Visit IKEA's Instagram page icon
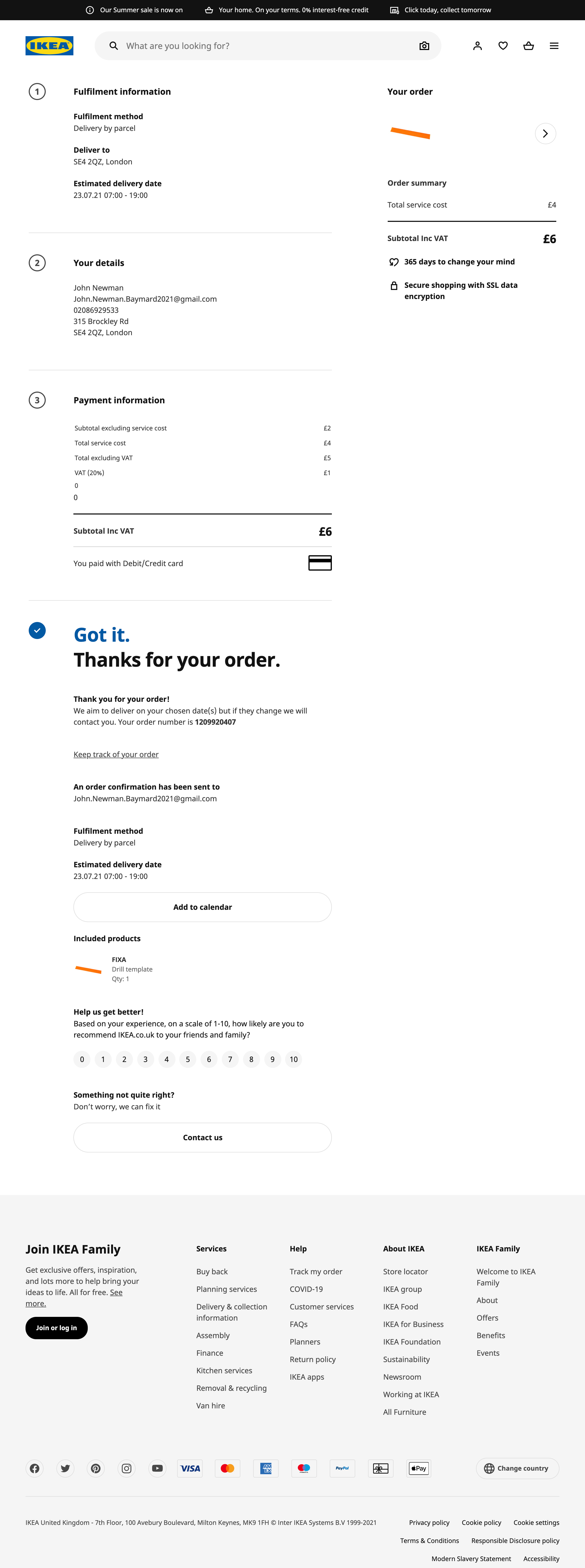Screen dimensions: 585x1568 127,1468
